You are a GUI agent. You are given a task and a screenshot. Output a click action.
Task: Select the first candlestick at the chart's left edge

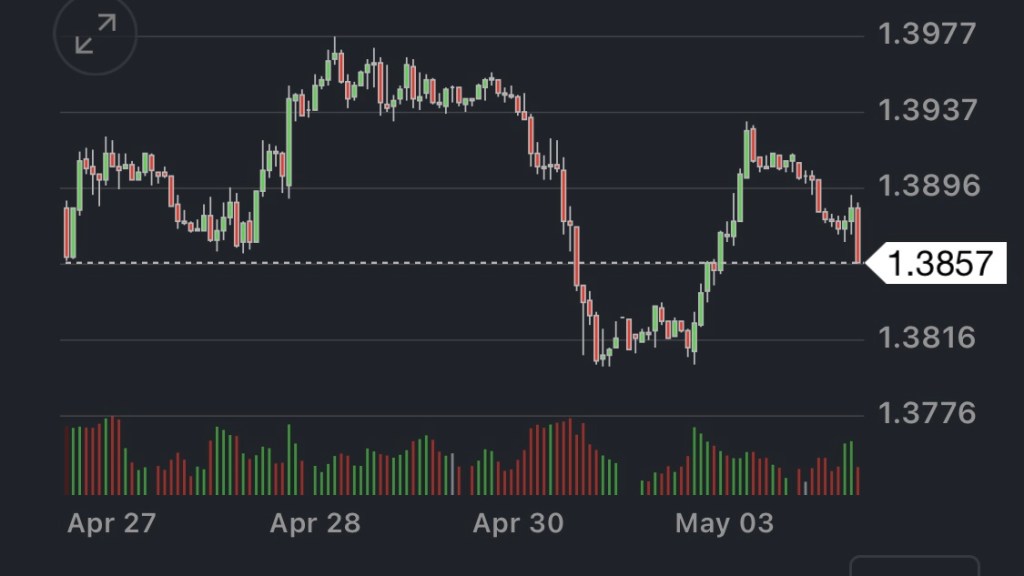tap(67, 232)
